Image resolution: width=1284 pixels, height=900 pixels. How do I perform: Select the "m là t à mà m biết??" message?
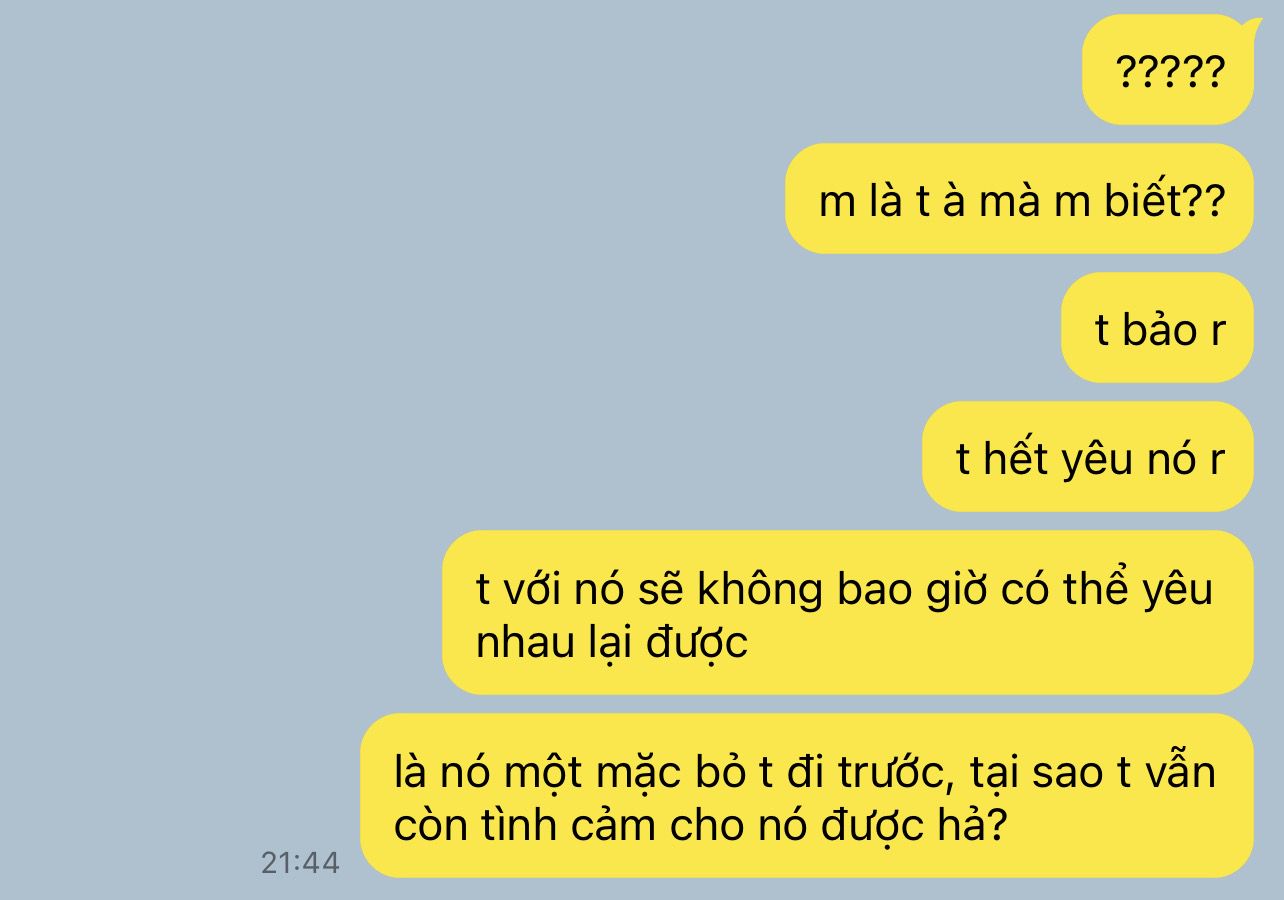point(1019,199)
